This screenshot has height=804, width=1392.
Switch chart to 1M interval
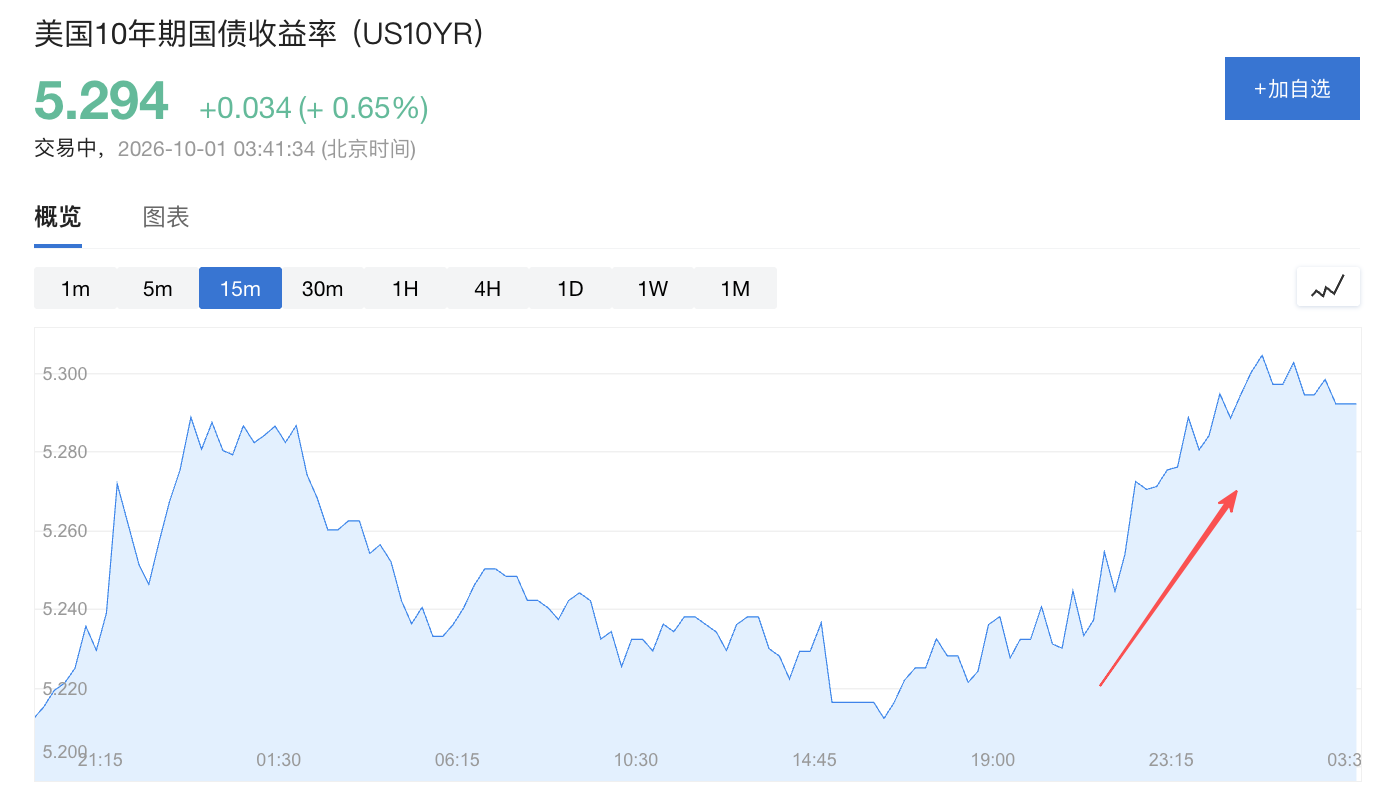pos(735,288)
